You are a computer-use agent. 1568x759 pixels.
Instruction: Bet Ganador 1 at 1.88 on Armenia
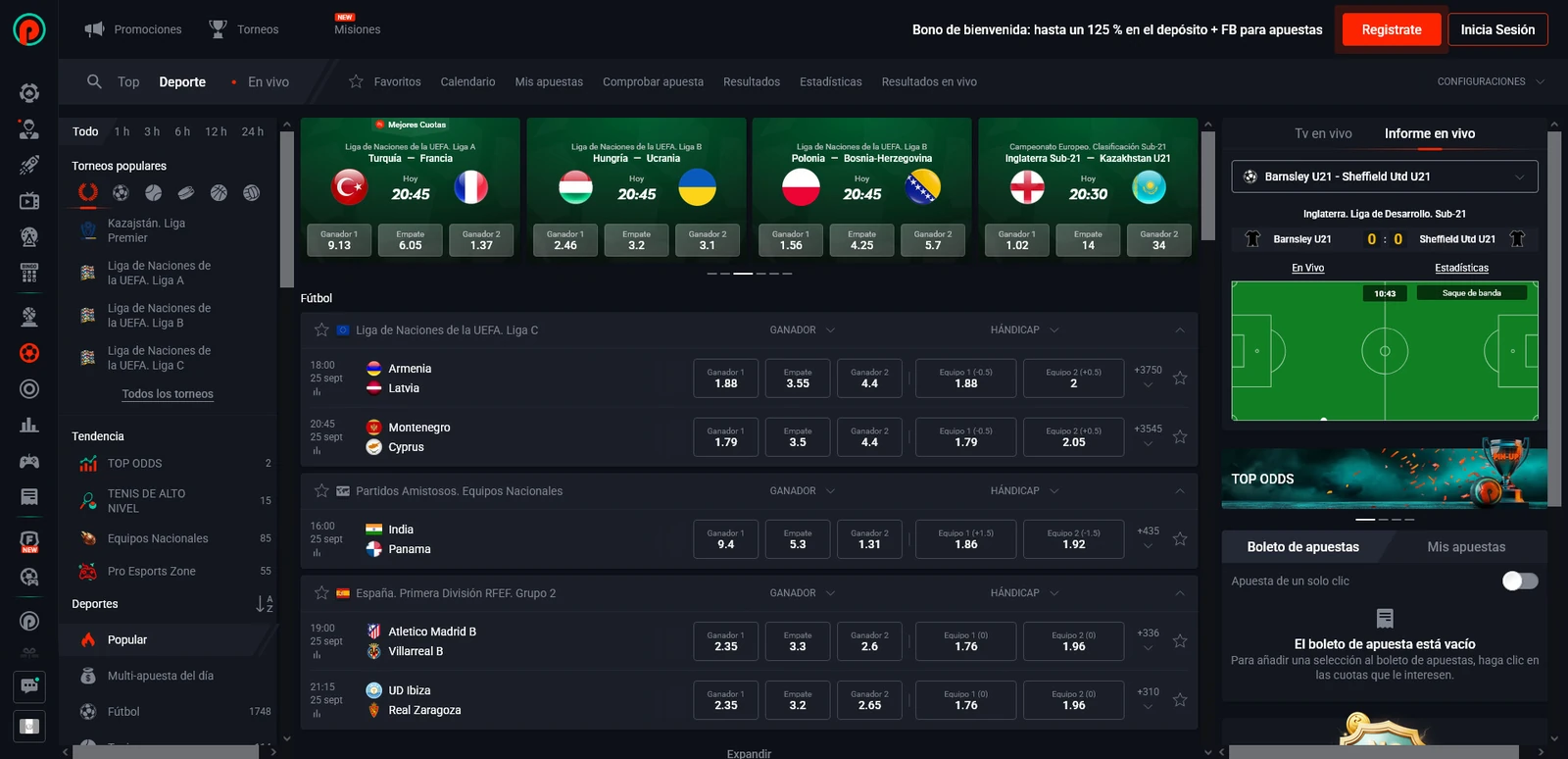tap(725, 378)
